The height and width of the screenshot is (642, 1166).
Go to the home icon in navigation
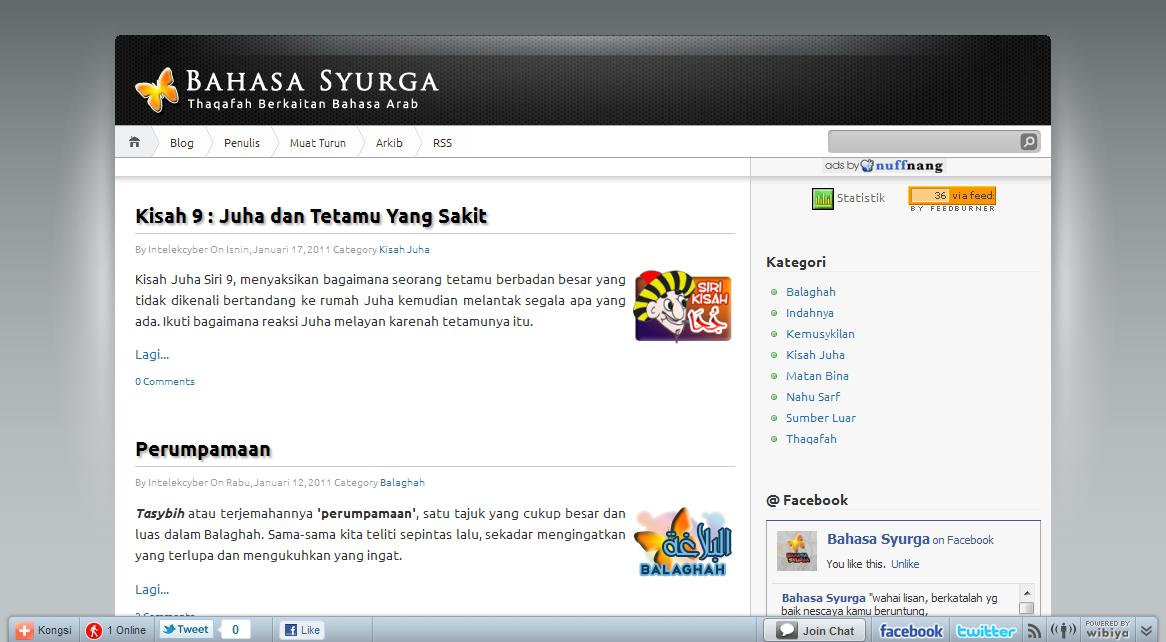tap(135, 142)
